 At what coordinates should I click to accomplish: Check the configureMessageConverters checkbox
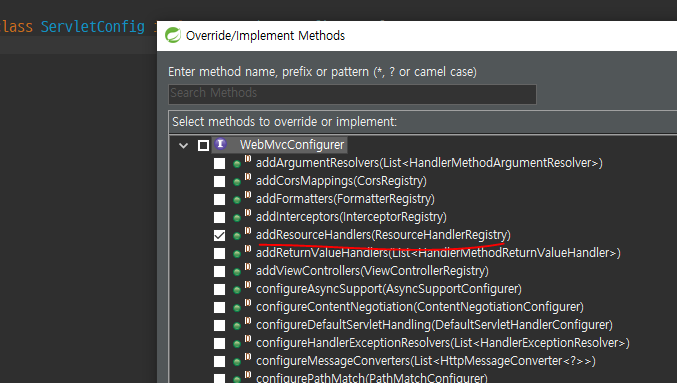tap(219, 361)
